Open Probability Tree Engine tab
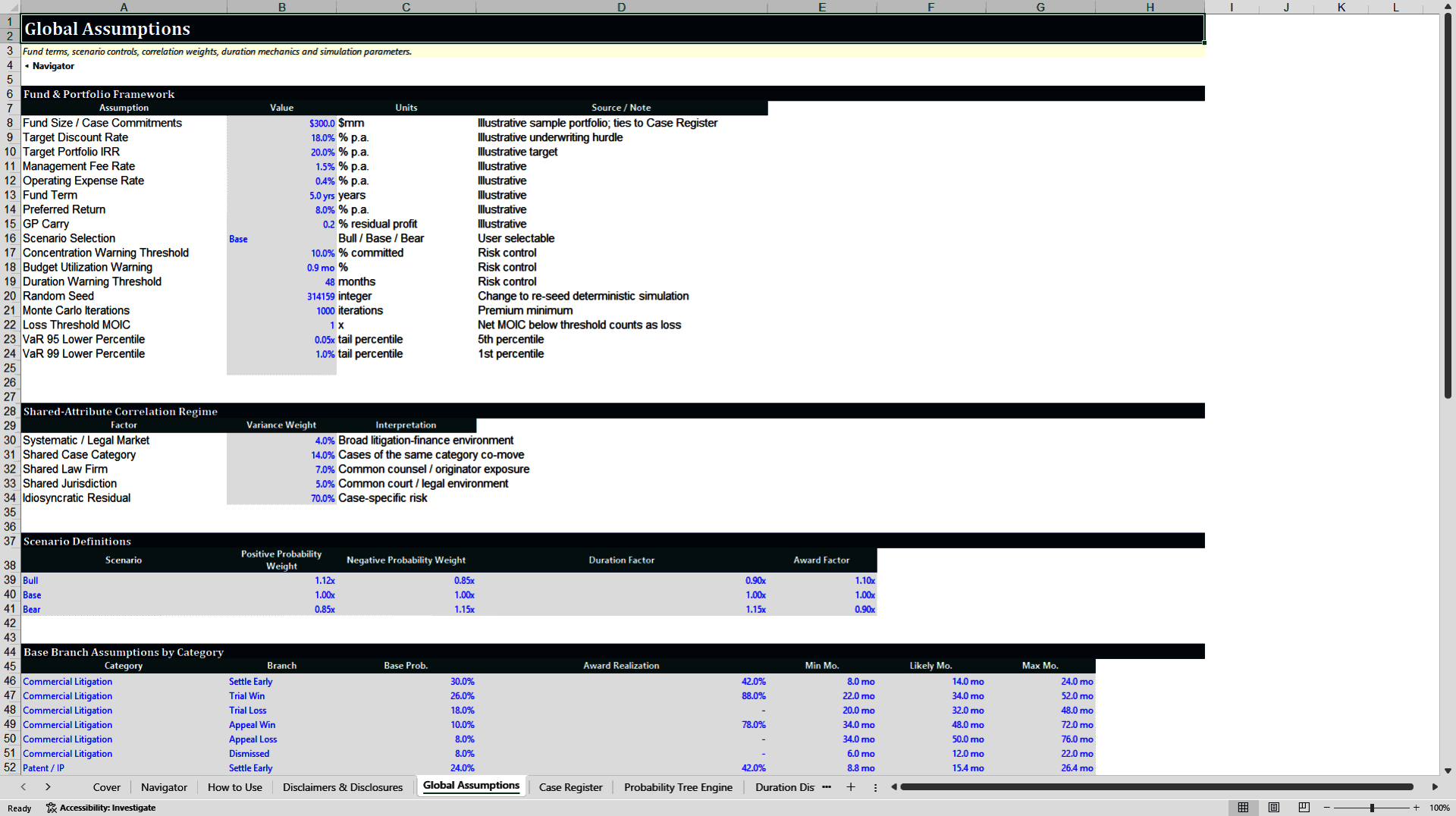The width and height of the screenshot is (1456, 816). [678, 787]
